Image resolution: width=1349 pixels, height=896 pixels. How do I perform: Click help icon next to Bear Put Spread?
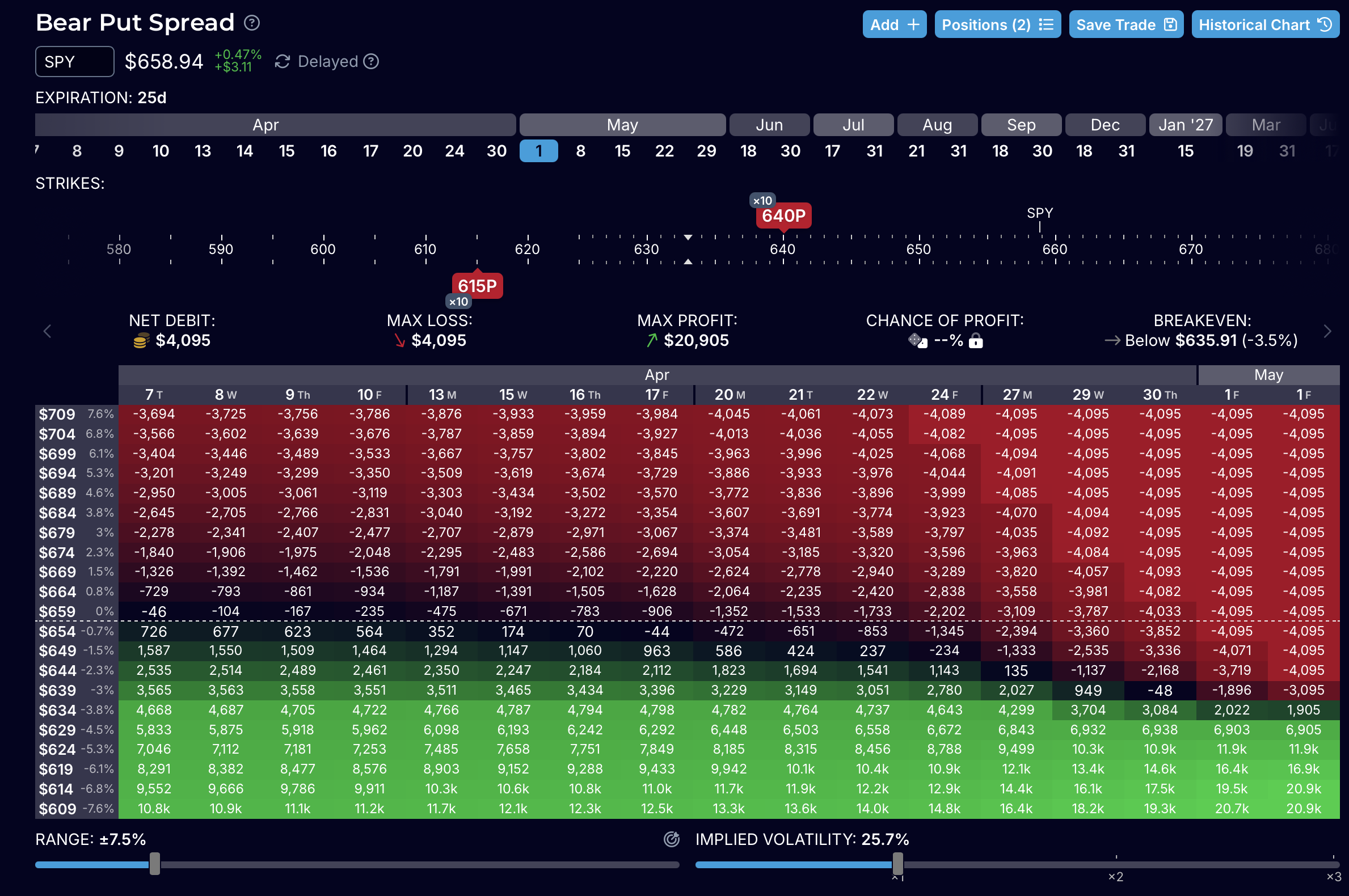click(251, 23)
